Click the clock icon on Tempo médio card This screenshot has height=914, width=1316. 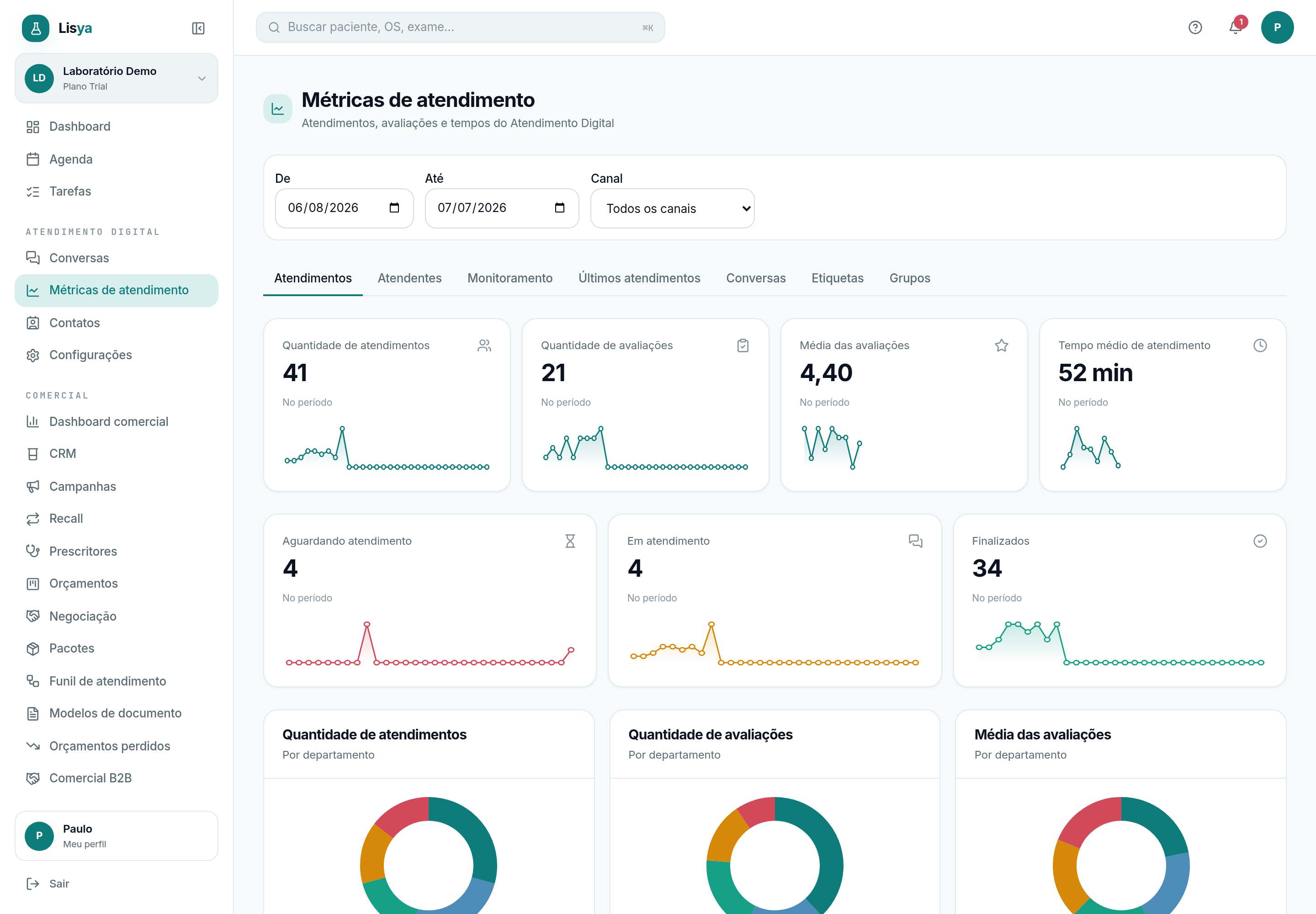[1260, 345]
